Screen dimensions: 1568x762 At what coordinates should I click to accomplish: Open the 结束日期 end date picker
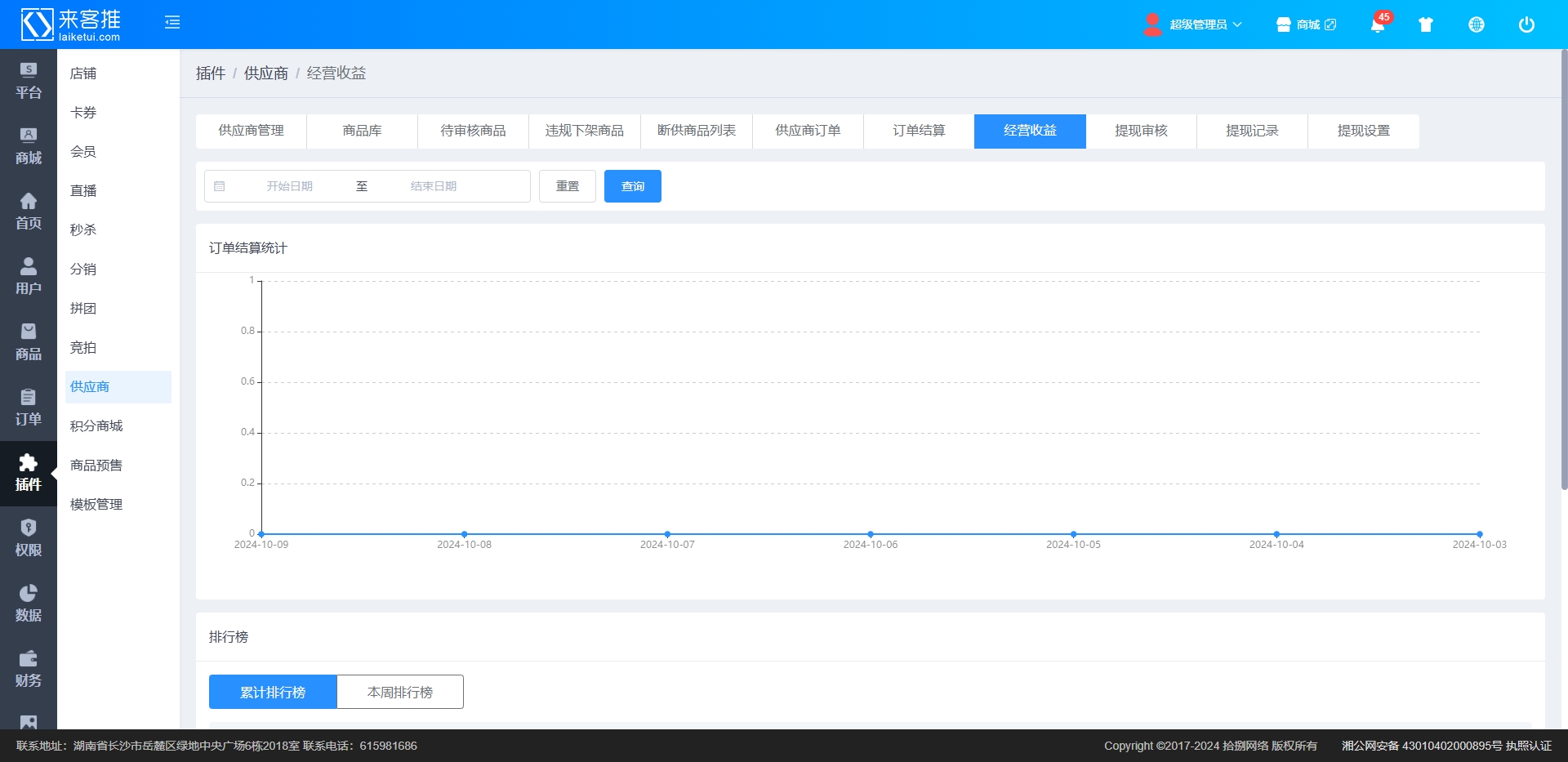click(434, 186)
